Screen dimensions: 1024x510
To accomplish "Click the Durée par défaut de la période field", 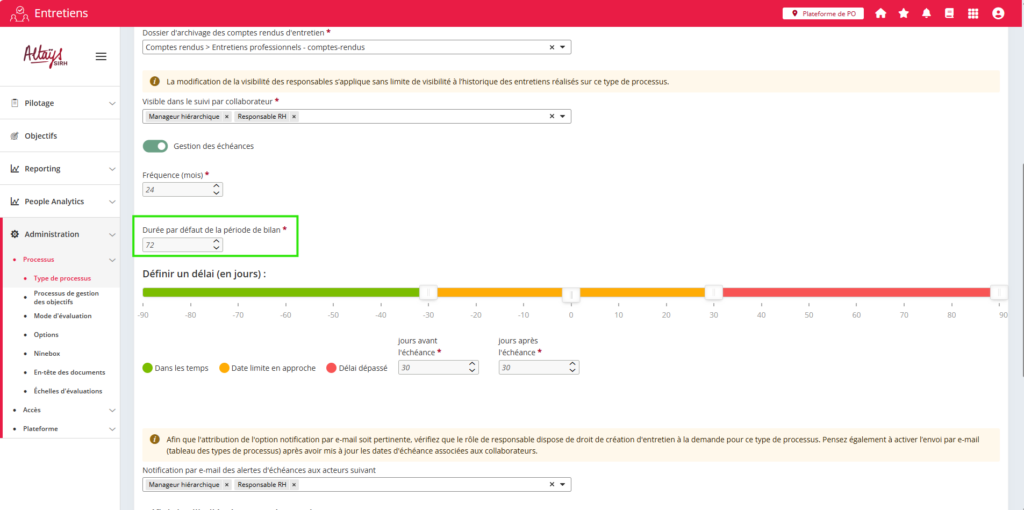I will [x=176, y=244].
